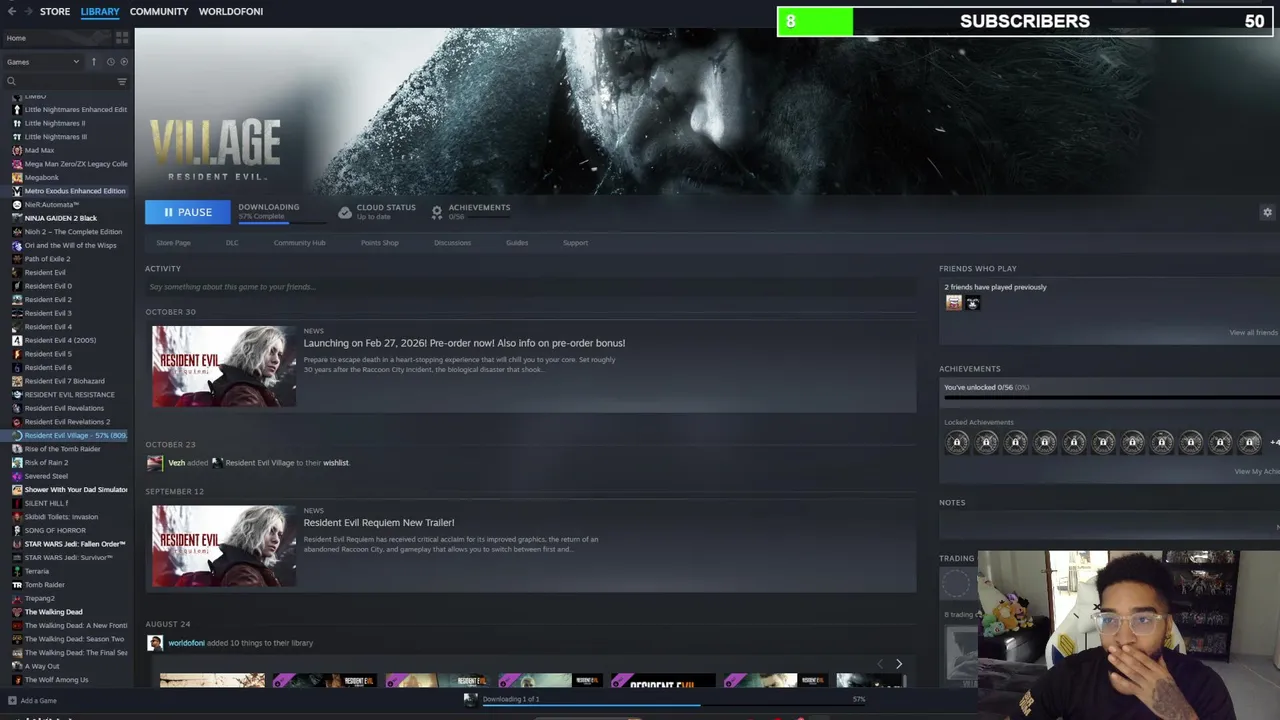This screenshot has height=720, width=1280.
Task: Switch library to grid view icon
Action: tap(122, 38)
